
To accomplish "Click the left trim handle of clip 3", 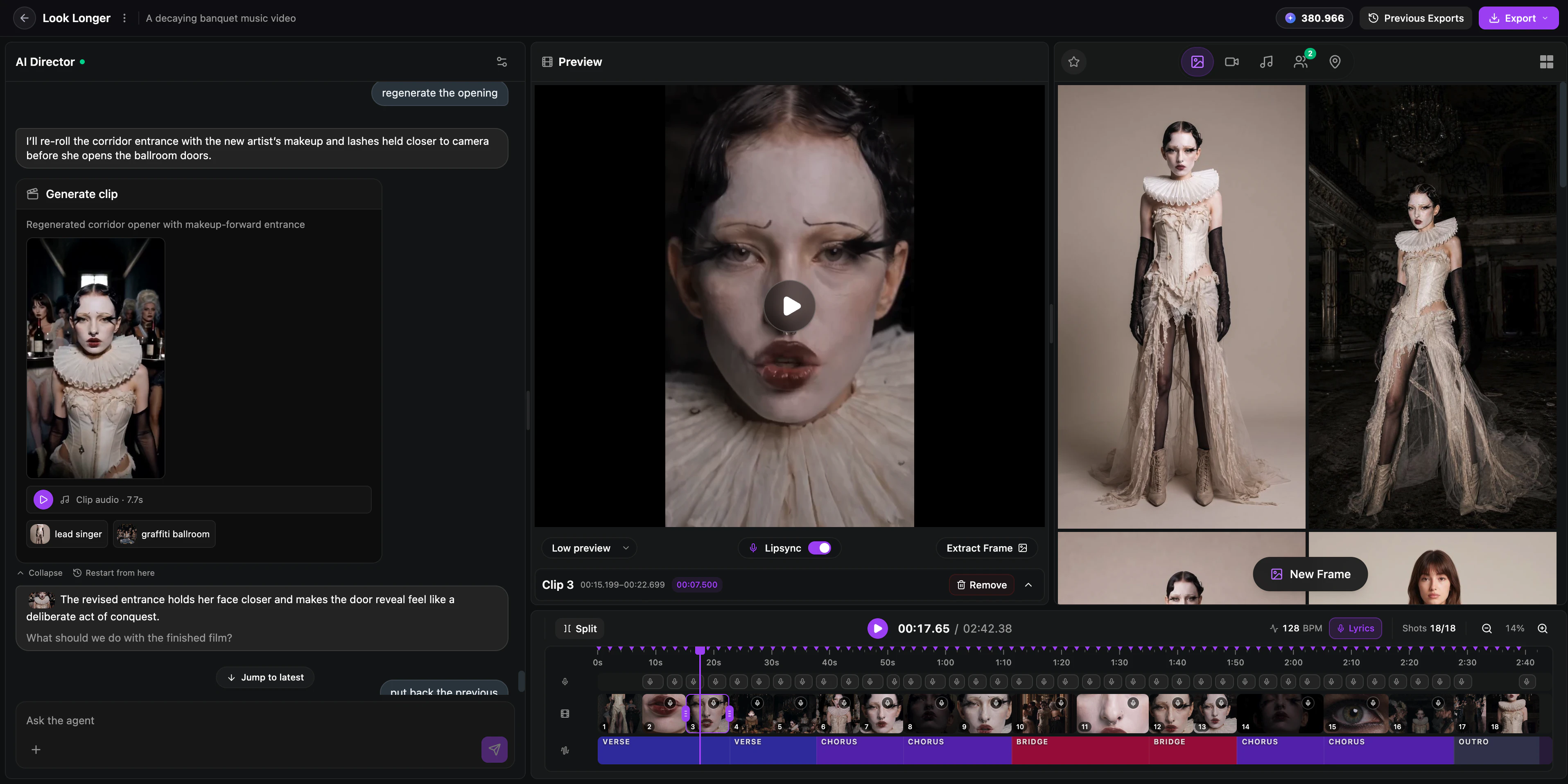I will [x=686, y=714].
